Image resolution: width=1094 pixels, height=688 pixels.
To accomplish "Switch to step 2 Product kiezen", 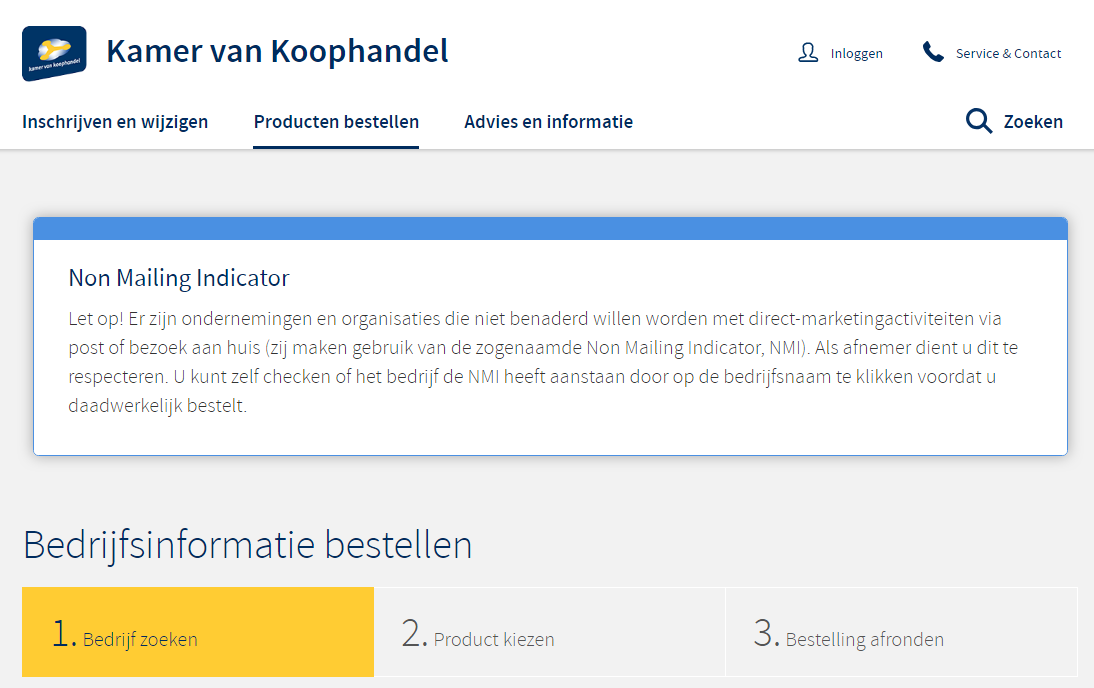I will 549,632.
